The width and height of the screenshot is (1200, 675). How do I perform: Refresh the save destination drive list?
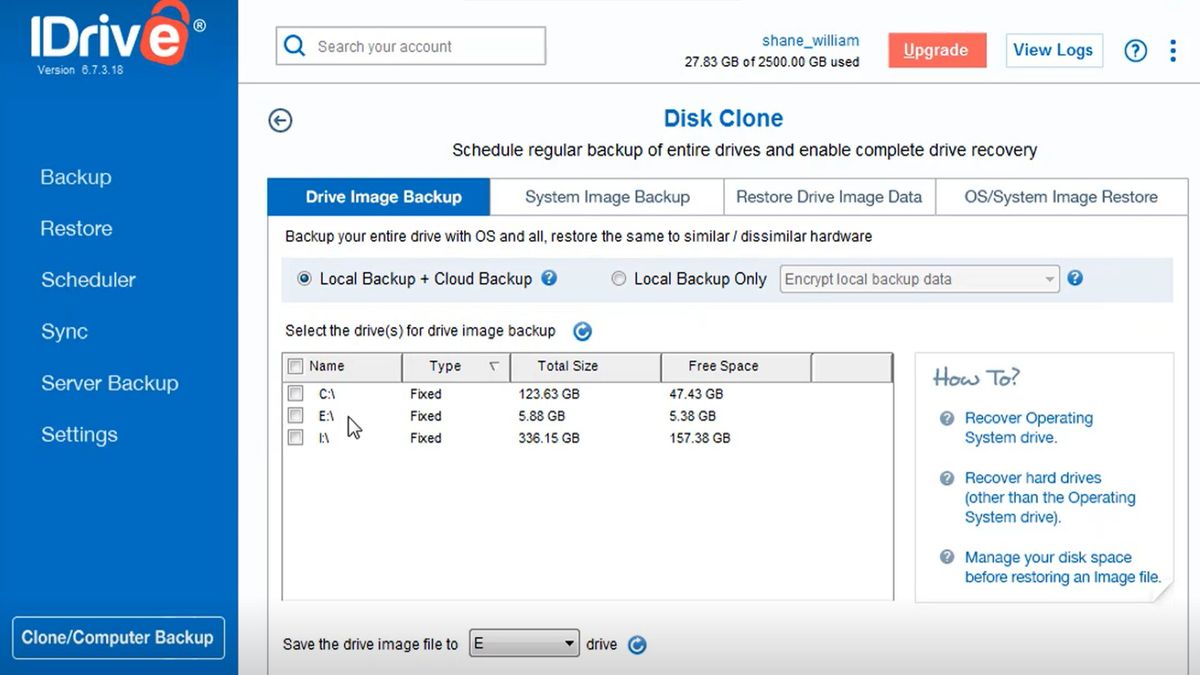637,645
